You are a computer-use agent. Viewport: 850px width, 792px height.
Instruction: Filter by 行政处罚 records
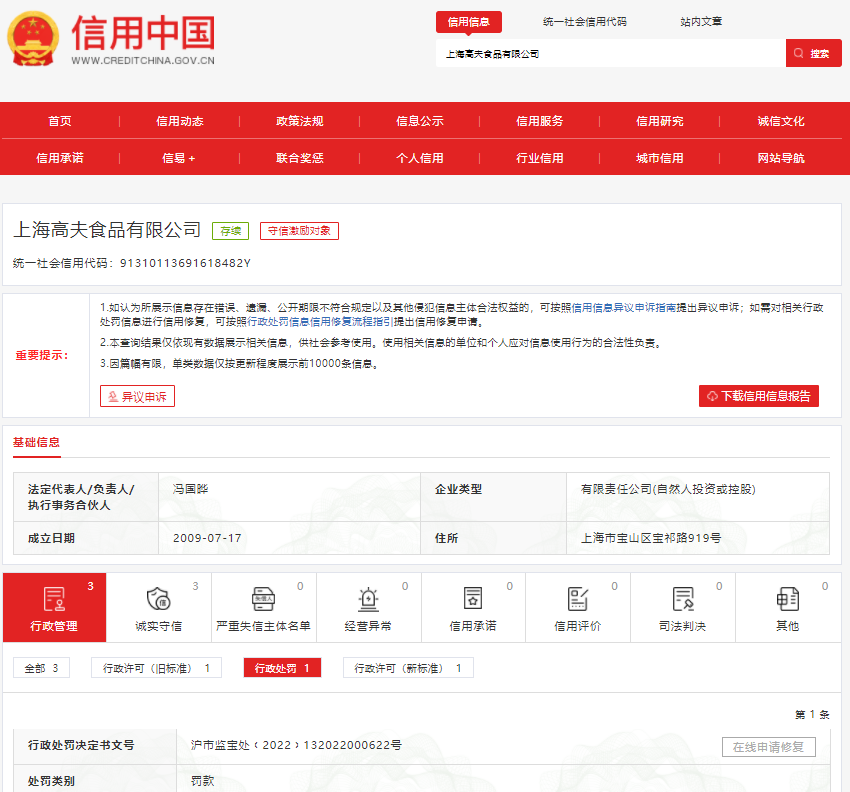(x=282, y=668)
